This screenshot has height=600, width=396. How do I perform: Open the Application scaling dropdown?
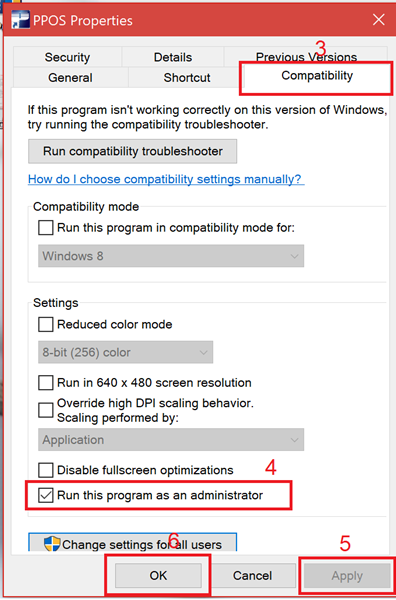(x=171, y=440)
